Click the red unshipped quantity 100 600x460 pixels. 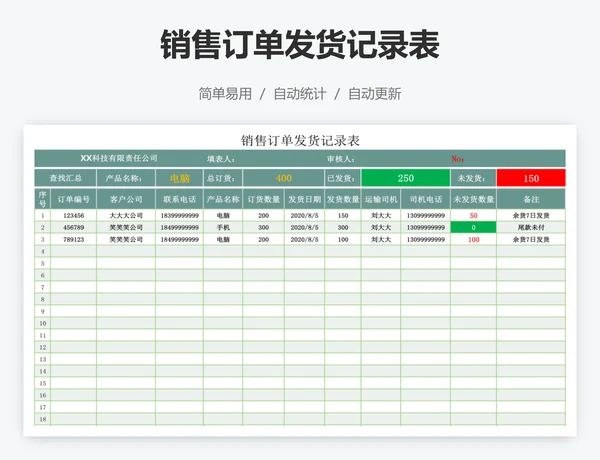(x=473, y=240)
